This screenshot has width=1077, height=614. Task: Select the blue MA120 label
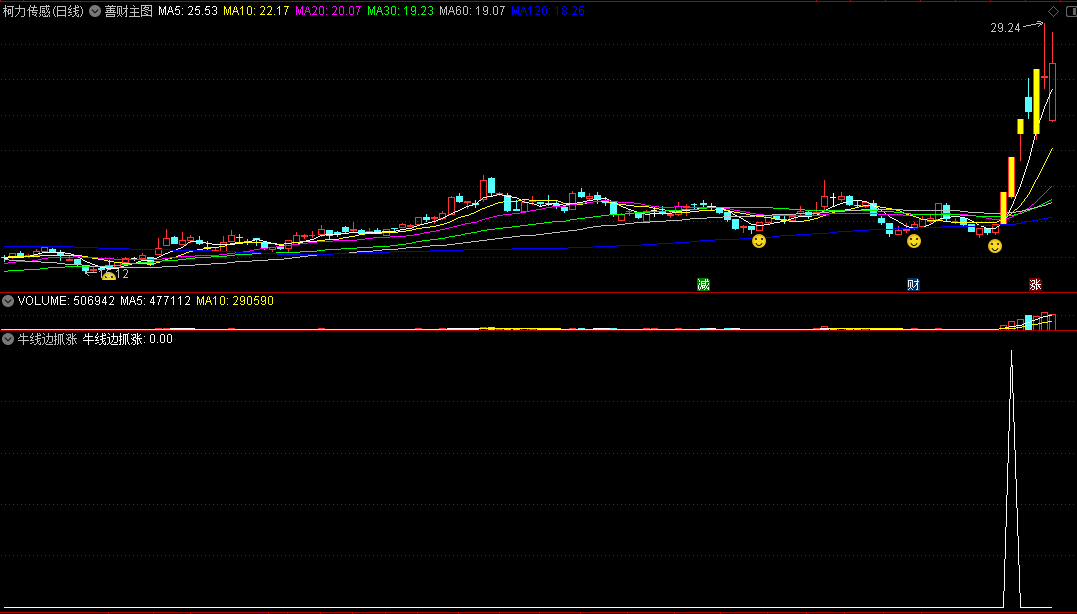pos(548,11)
